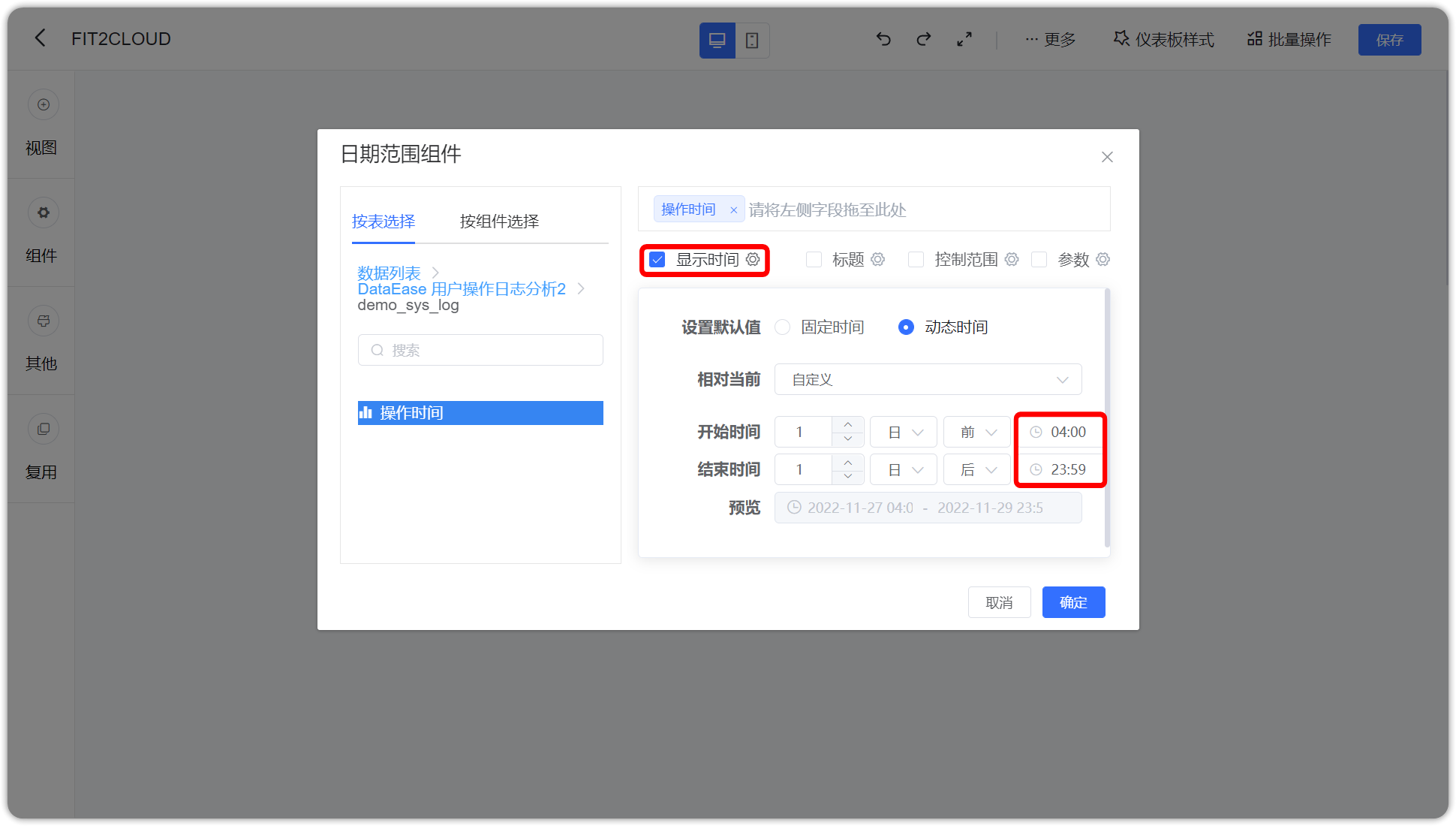Open the 更多 menu
1456x826 pixels.
[x=1050, y=39]
